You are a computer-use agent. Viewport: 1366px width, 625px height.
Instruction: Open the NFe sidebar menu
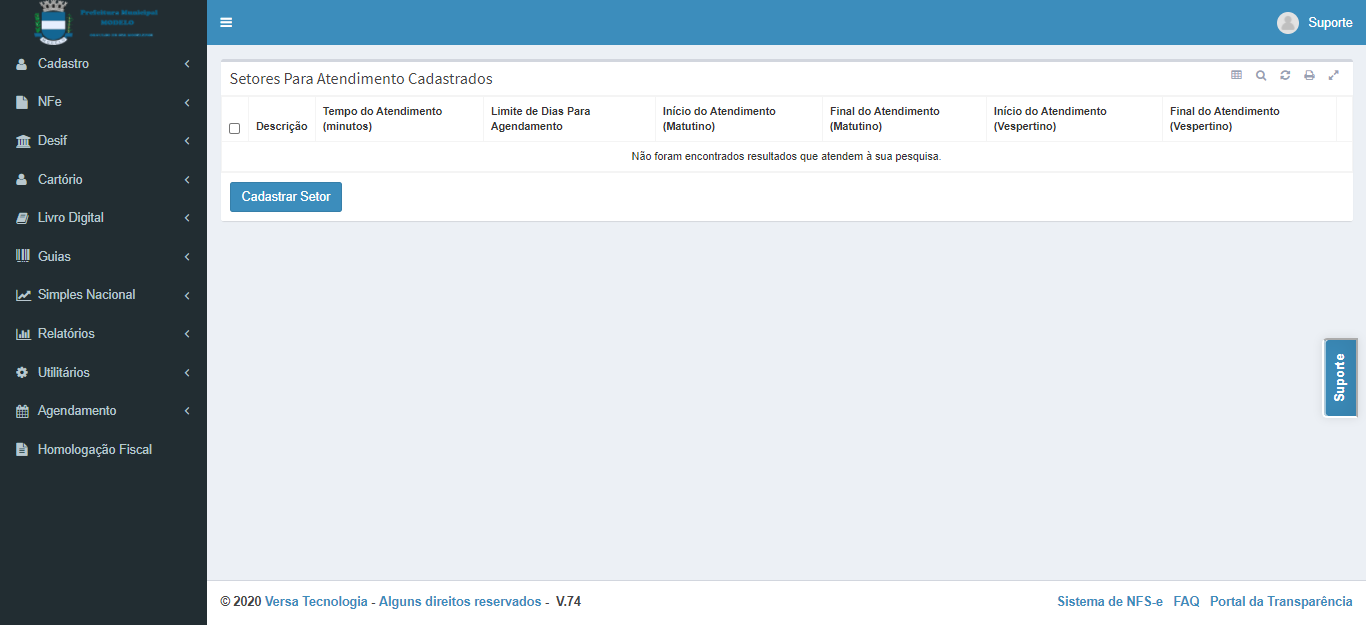coord(50,102)
